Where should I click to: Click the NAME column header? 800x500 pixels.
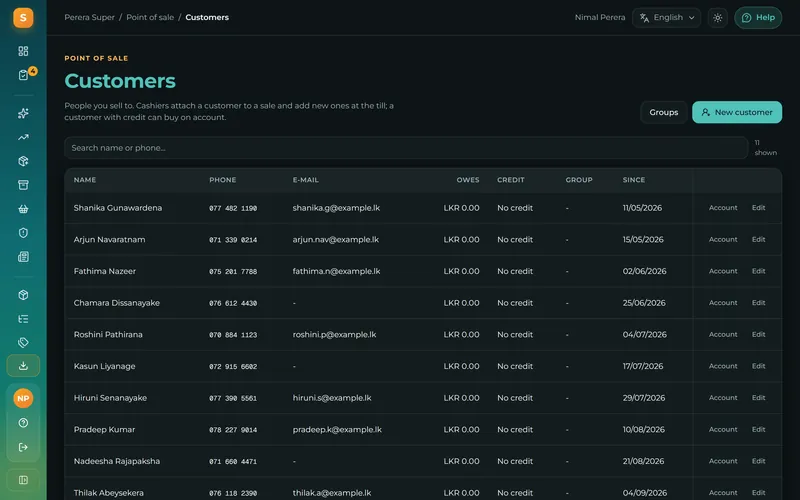click(x=85, y=180)
